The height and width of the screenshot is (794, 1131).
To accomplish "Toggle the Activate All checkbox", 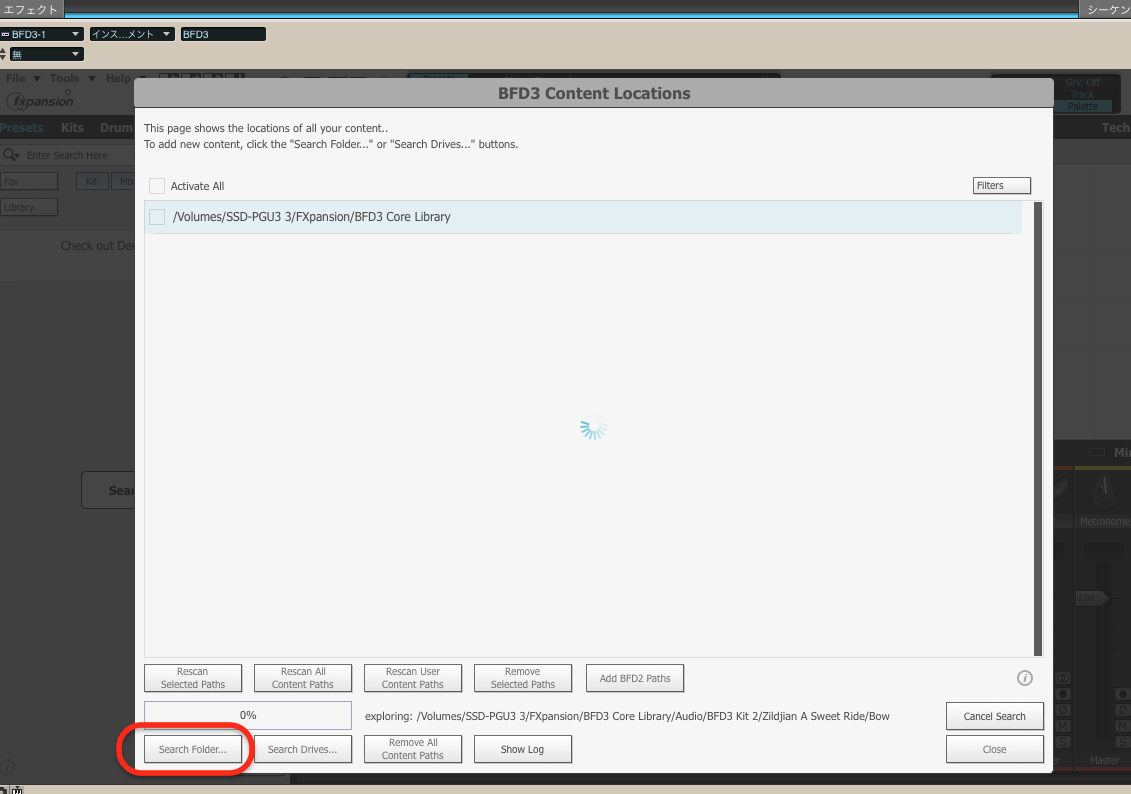I will coord(157,186).
